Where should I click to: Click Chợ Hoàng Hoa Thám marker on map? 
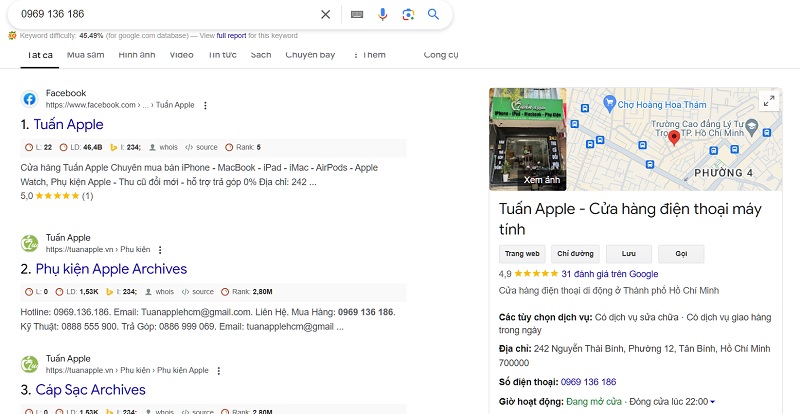610,104
